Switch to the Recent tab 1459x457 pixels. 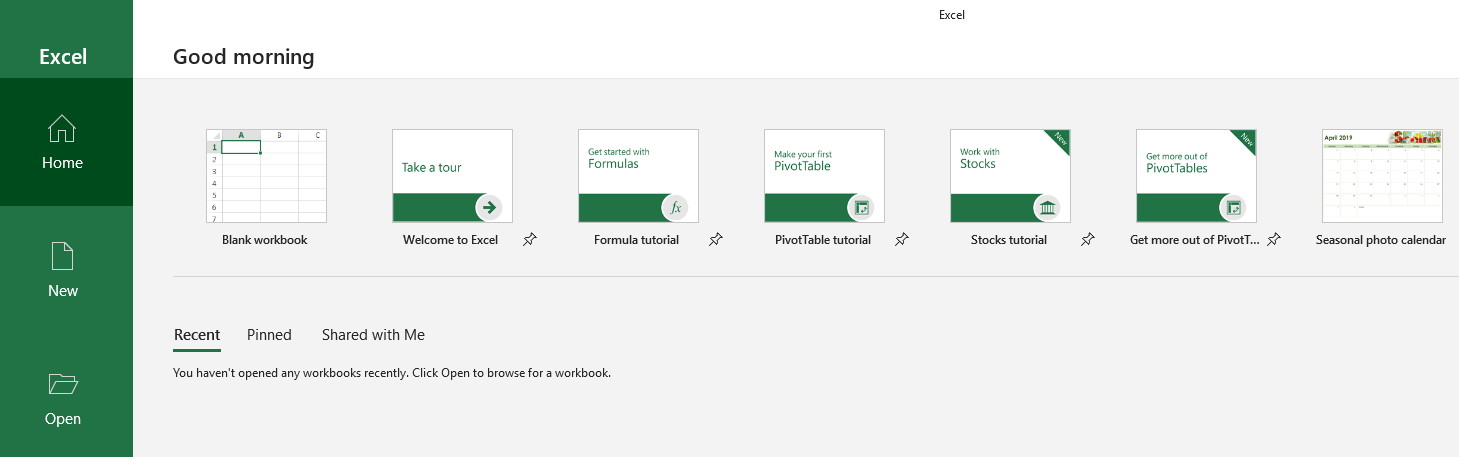click(x=197, y=335)
